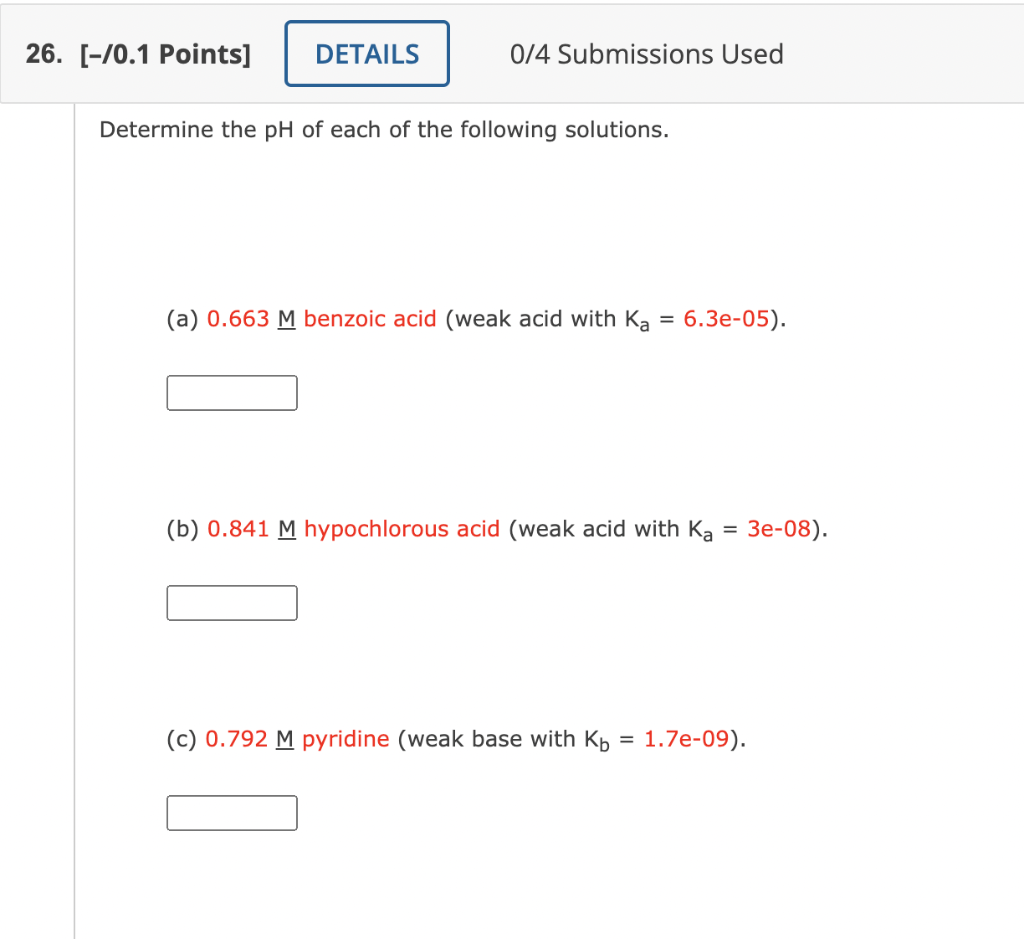The width and height of the screenshot is (1024, 939).
Task: Click the hypochlorous acid label
Action: coord(401,528)
